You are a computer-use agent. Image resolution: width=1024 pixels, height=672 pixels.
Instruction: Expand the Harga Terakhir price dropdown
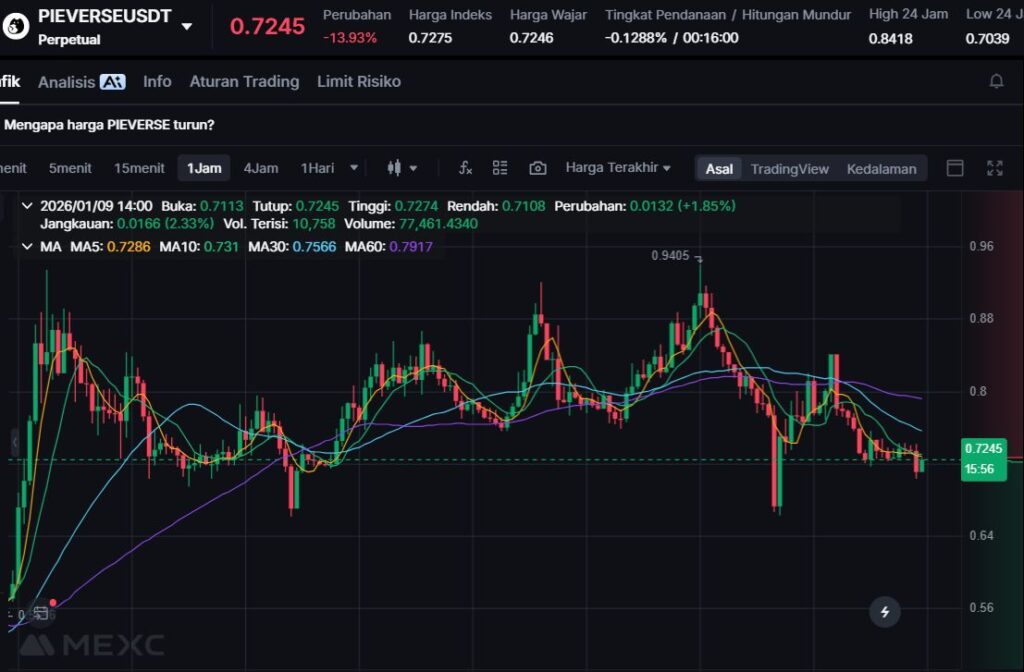(617, 168)
